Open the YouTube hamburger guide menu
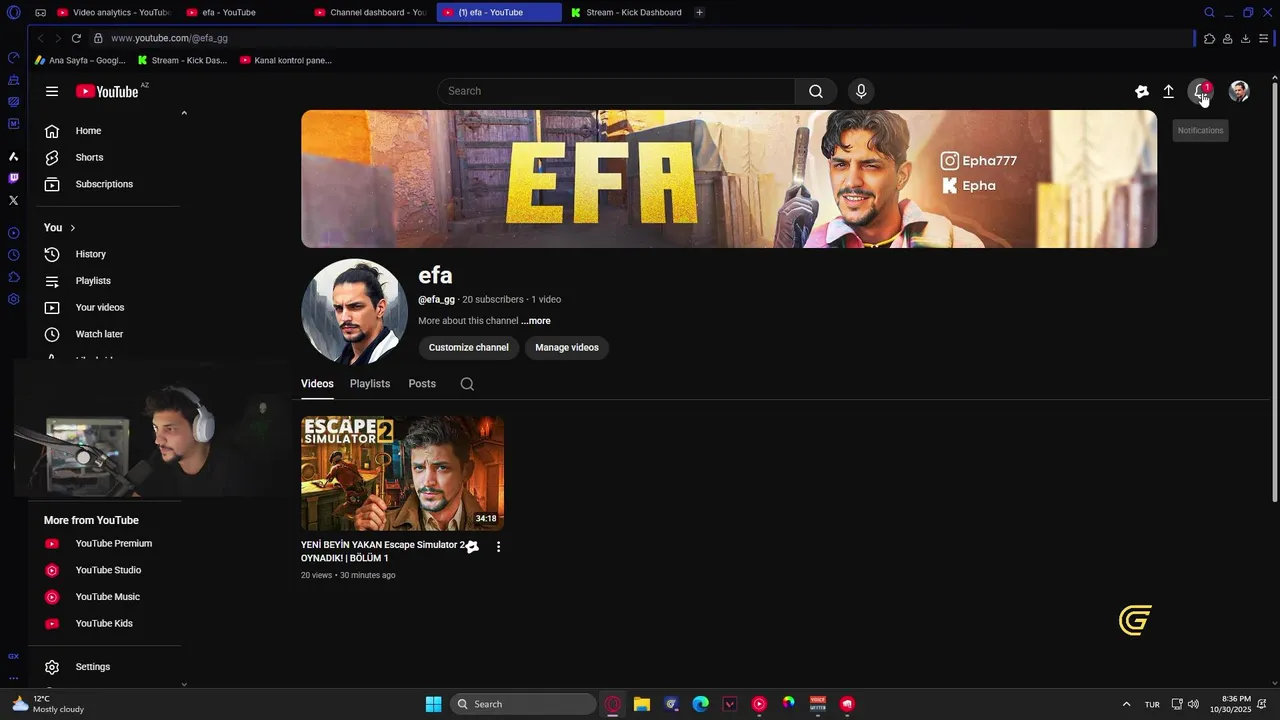Screen dimensions: 1280x720 click(52, 91)
